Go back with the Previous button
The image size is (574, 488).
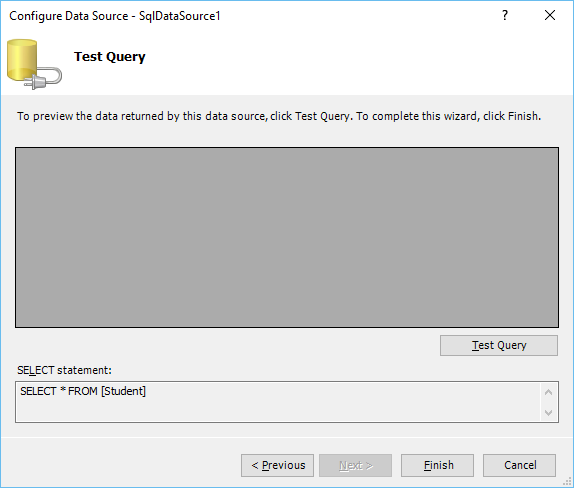[277, 465]
